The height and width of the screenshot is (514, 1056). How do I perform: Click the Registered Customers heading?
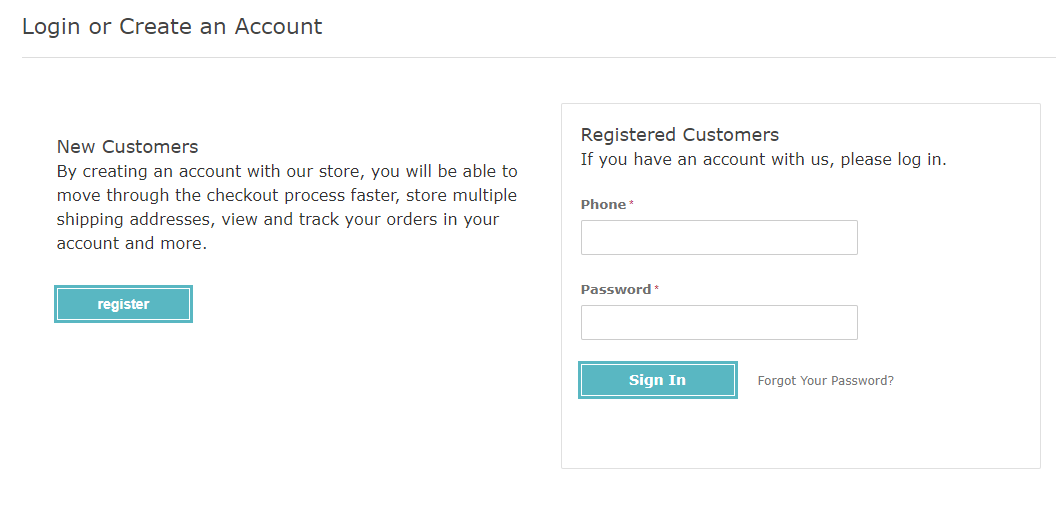coord(680,135)
